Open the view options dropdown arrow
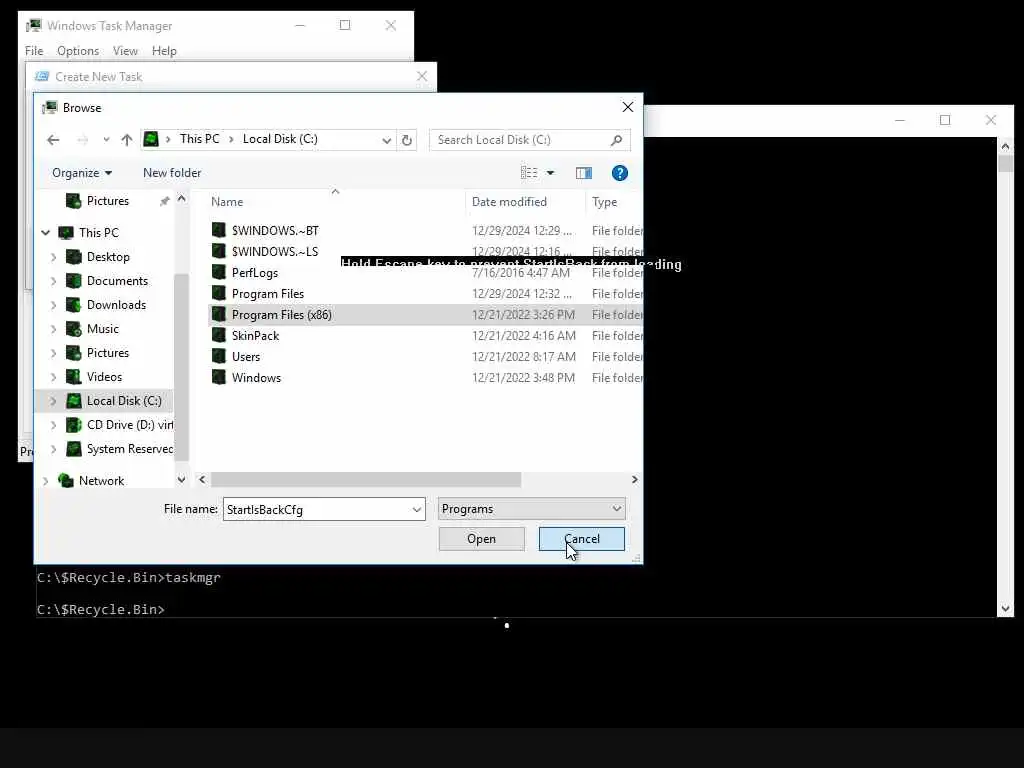 (x=551, y=173)
